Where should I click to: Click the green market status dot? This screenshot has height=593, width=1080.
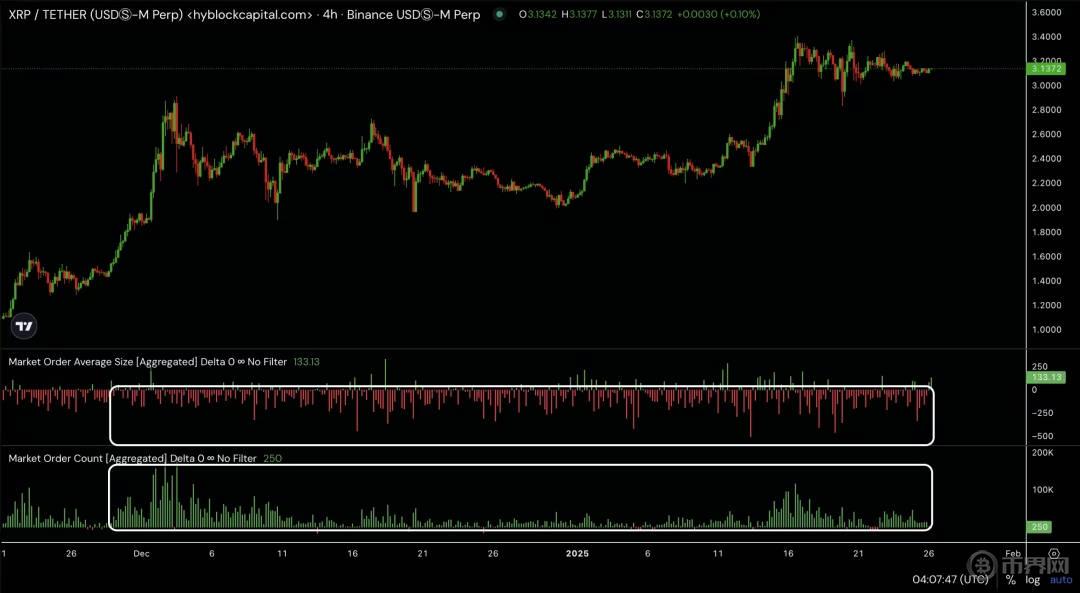[x=499, y=14]
